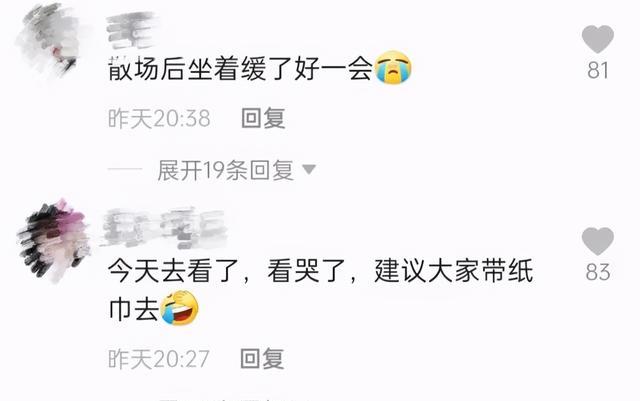This screenshot has height=401, width=640.
Task: Click the timestamp 昨天20:27
Action: pyautogui.click(x=159, y=359)
